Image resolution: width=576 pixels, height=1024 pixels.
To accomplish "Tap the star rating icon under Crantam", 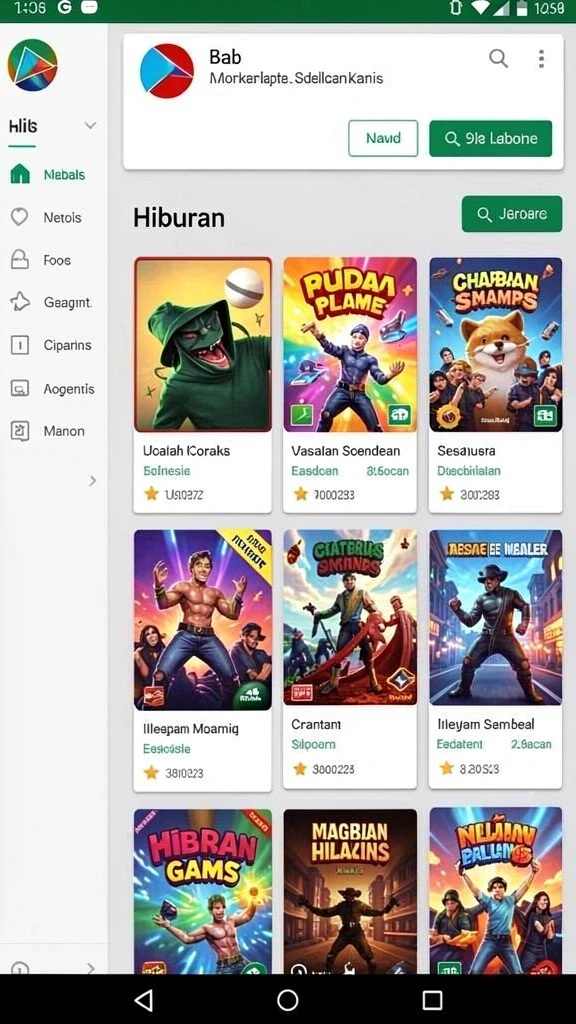I will pyautogui.click(x=300, y=769).
